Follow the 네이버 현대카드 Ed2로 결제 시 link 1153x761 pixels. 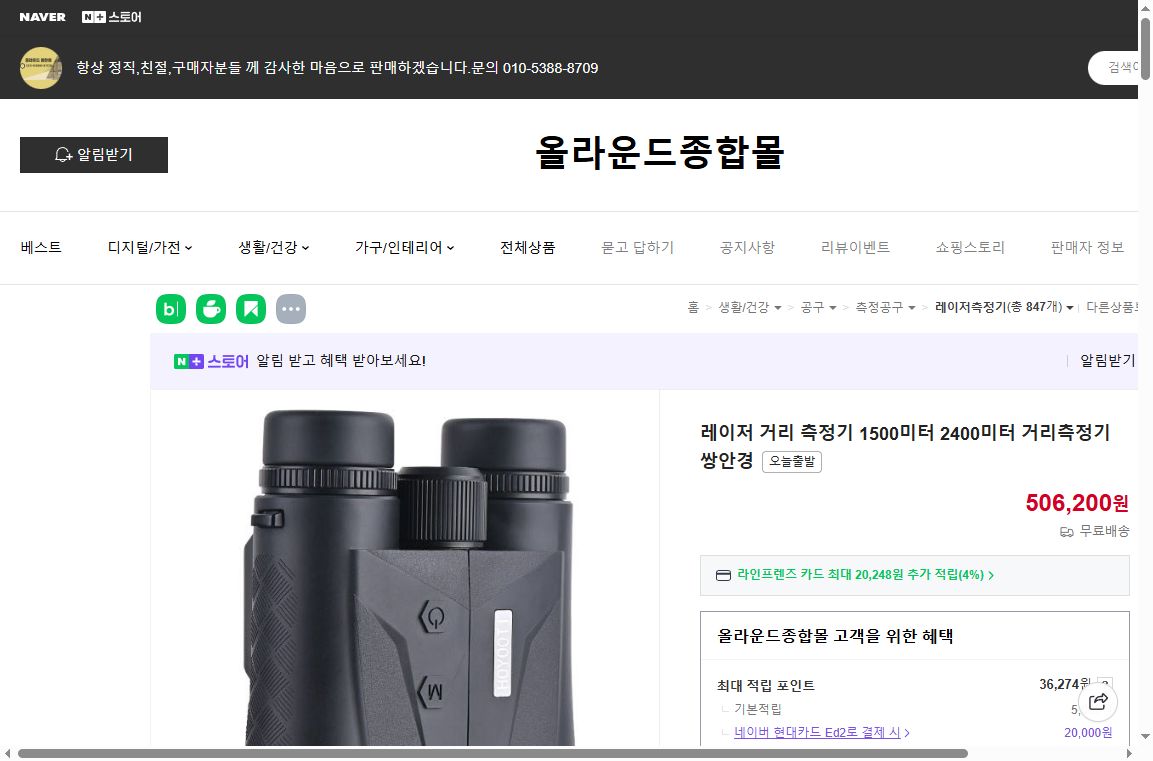coord(820,732)
